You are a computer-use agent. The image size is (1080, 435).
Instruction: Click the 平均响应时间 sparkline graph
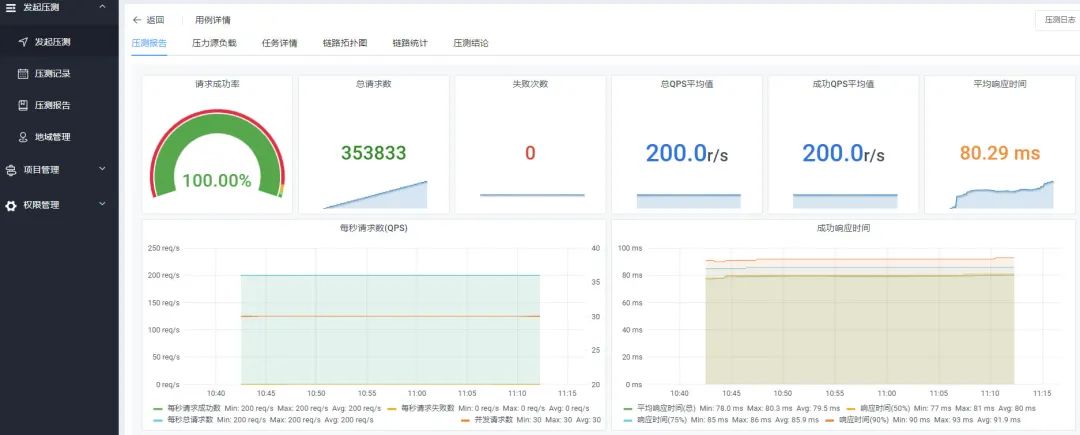pos(1001,195)
